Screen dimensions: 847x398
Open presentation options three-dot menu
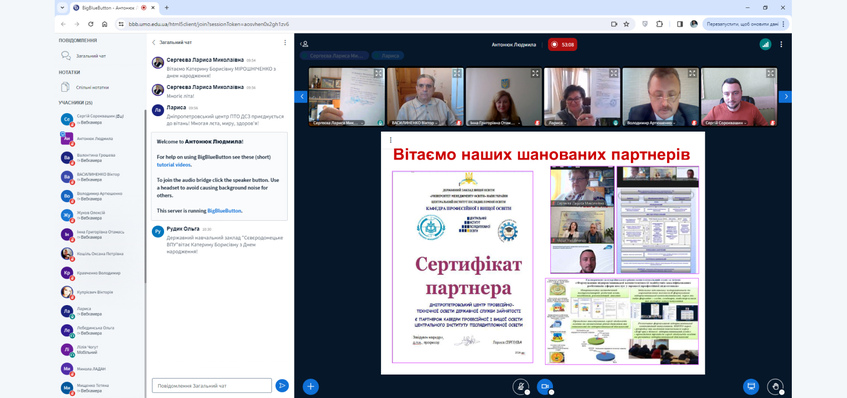pos(390,140)
